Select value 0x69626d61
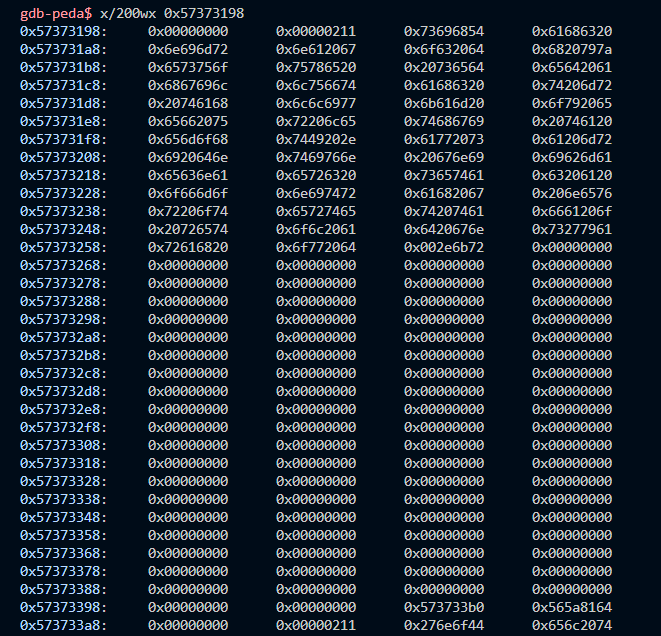The width and height of the screenshot is (661, 636). pyautogui.click(x=572, y=157)
